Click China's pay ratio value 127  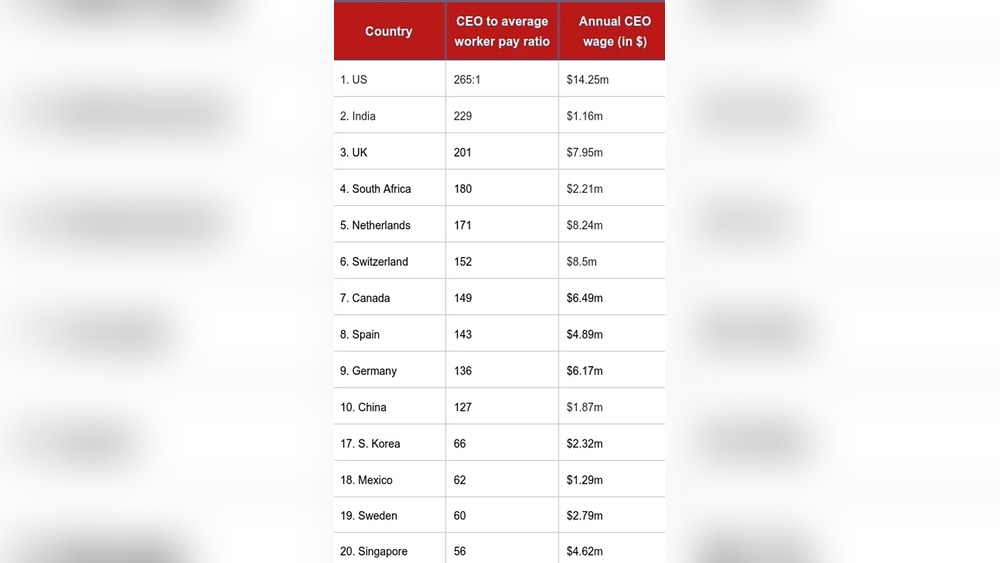[462, 407]
